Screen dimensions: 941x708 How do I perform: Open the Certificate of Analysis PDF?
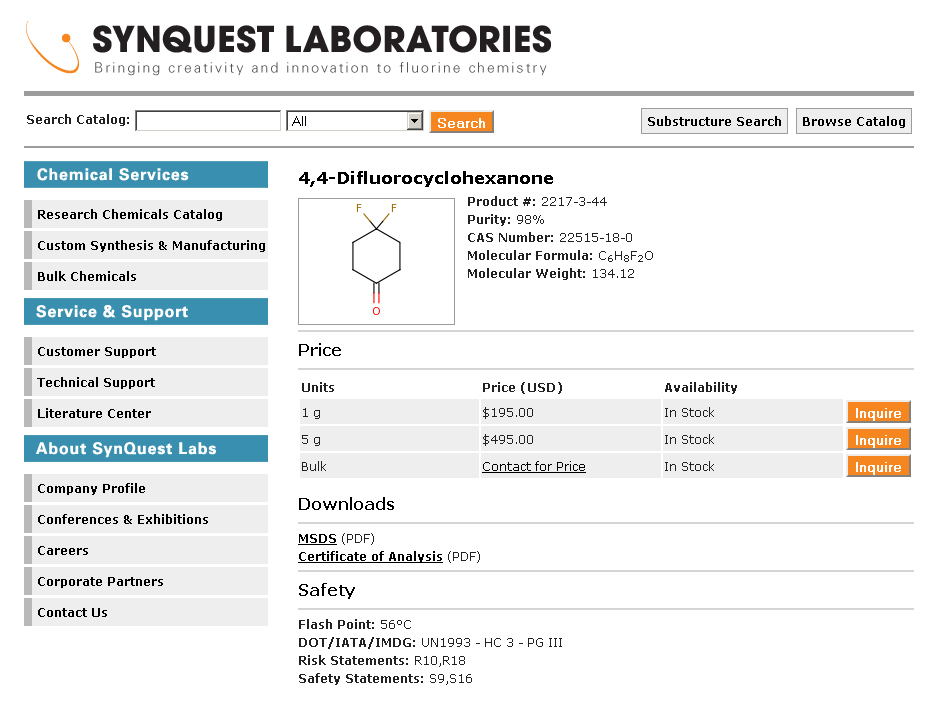[369, 556]
